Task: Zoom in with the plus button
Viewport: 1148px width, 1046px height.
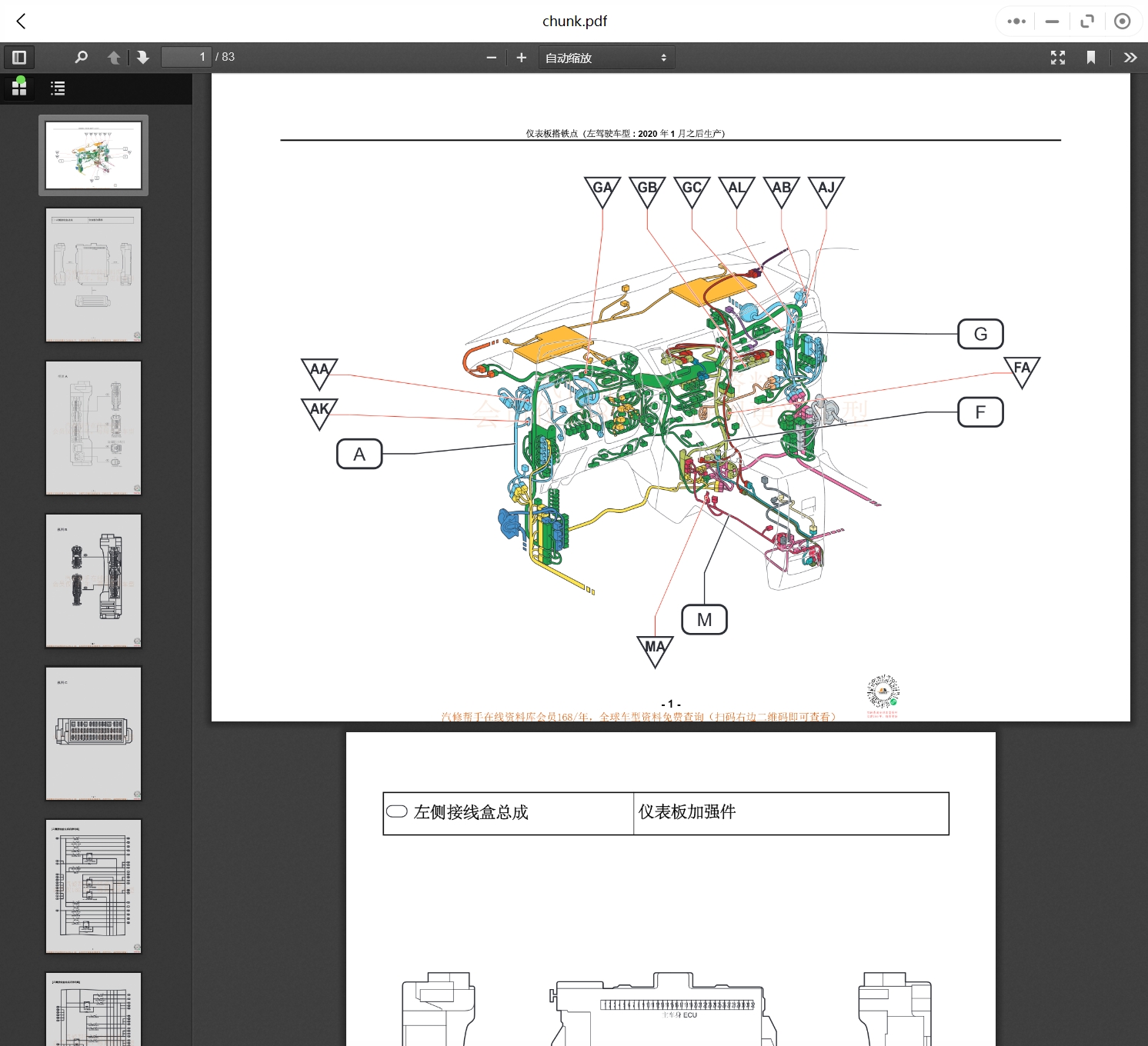Action: (521, 58)
